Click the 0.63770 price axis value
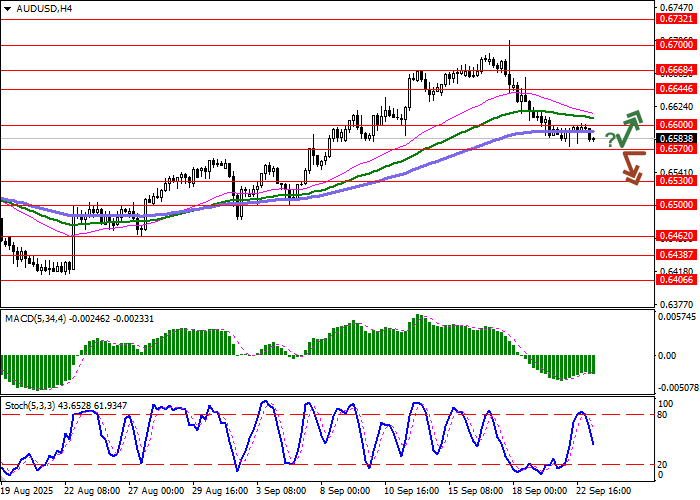The image size is (700, 500). coord(677,304)
